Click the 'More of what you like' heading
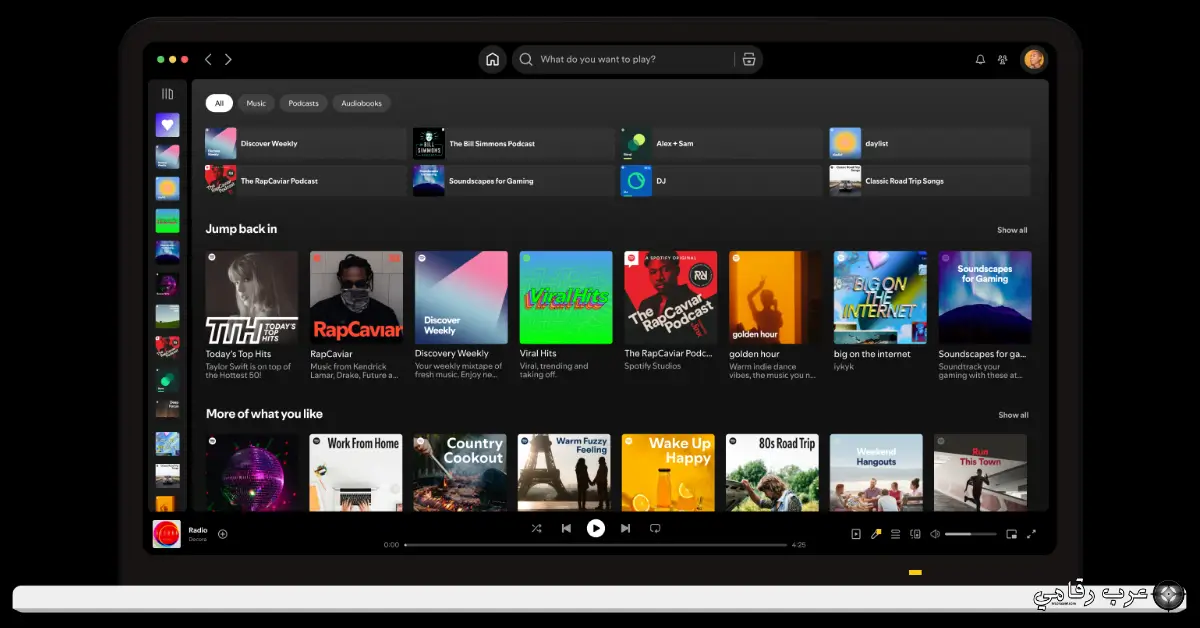Image resolution: width=1200 pixels, height=628 pixels. (x=264, y=414)
